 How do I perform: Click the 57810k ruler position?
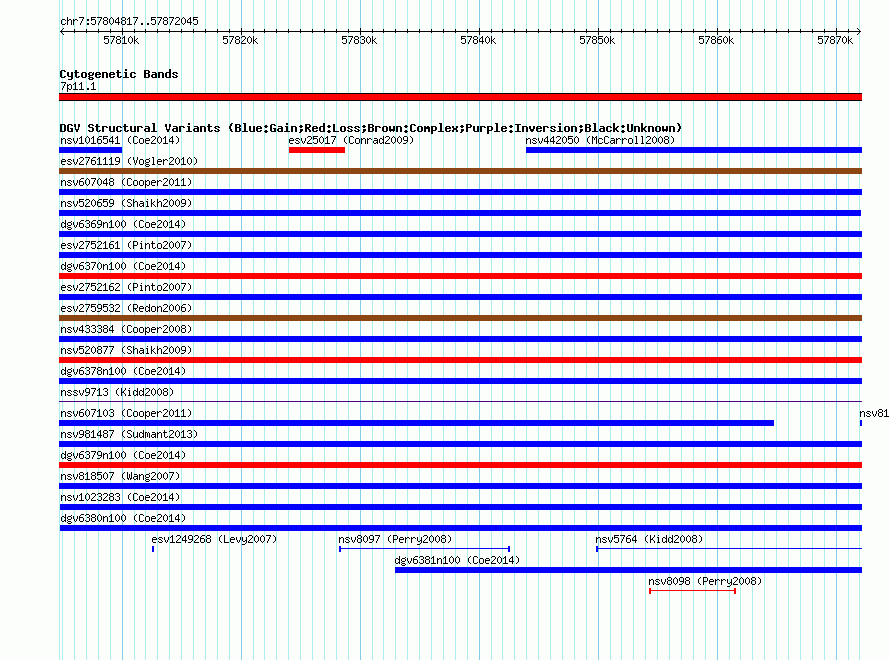pyautogui.click(x=121, y=40)
